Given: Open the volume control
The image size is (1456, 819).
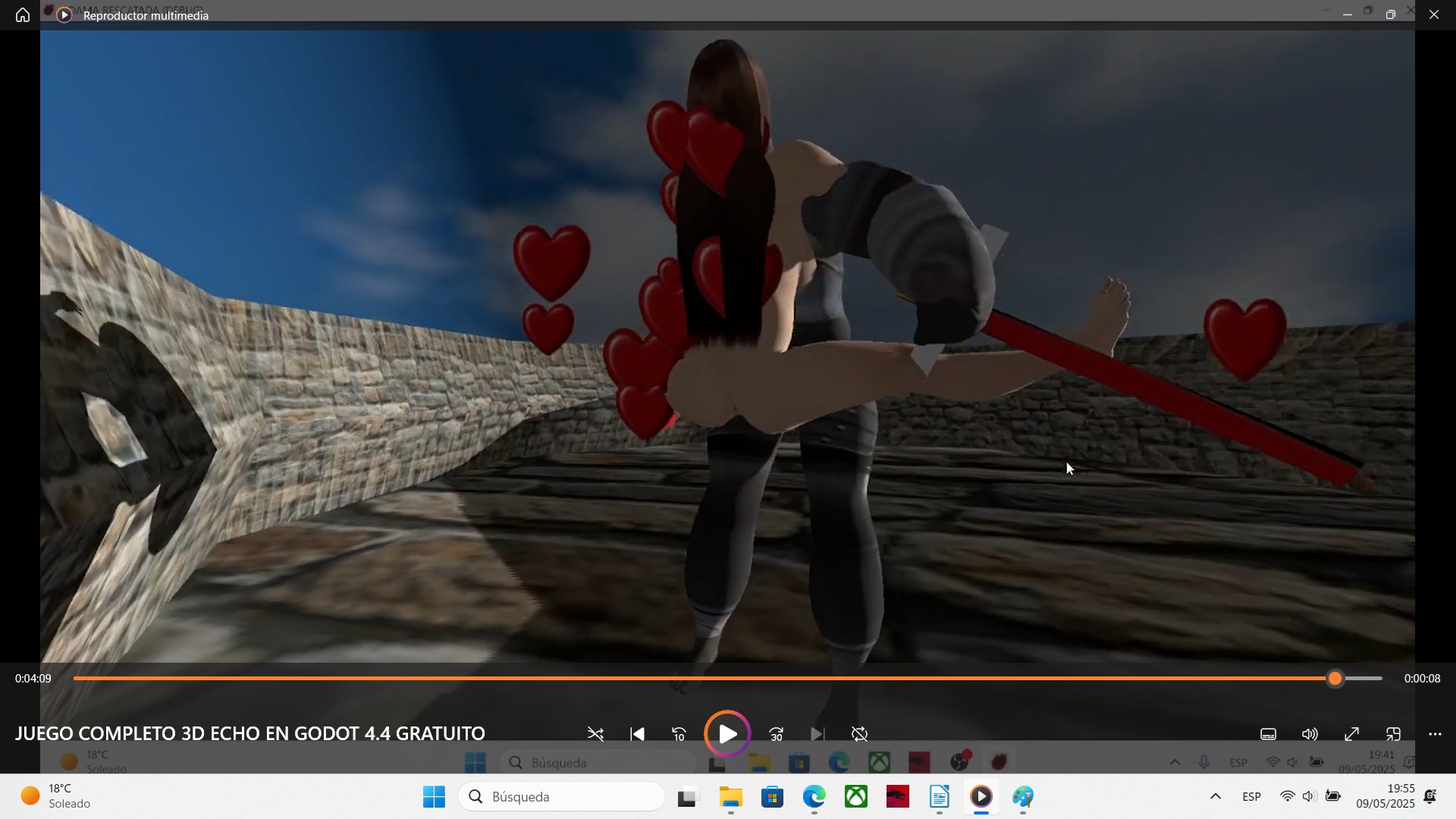Looking at the screenshot, I should point(1310,734).
